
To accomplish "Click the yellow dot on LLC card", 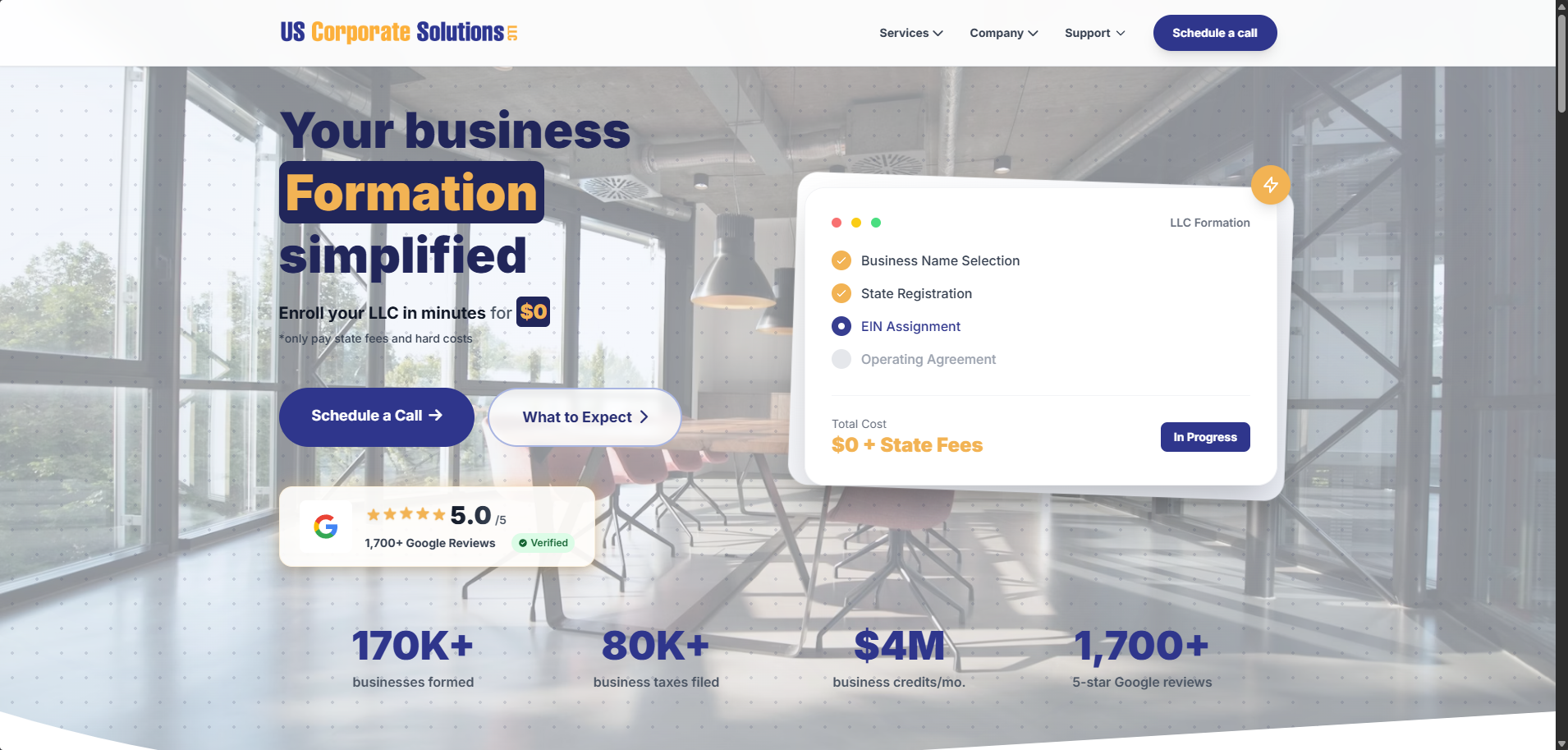I will coord(856,223).
